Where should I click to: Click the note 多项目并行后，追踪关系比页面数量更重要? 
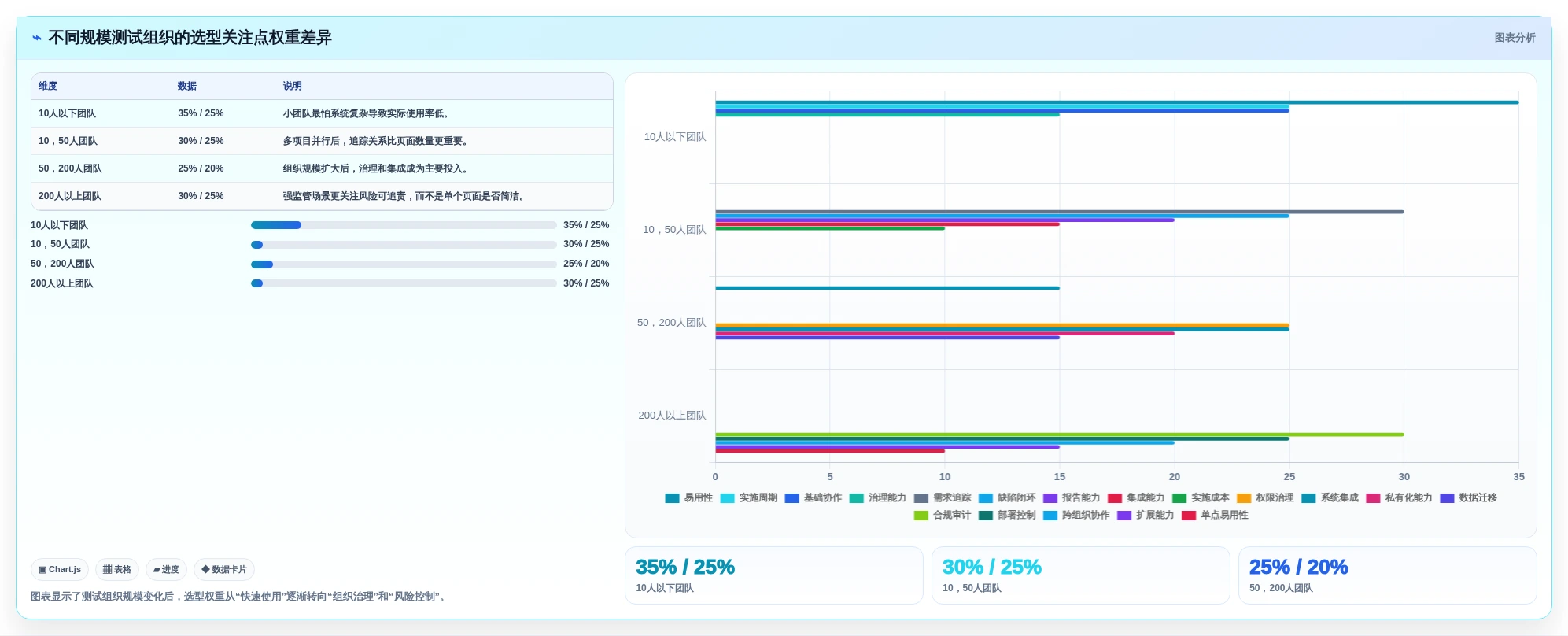[x=375, y=141]
